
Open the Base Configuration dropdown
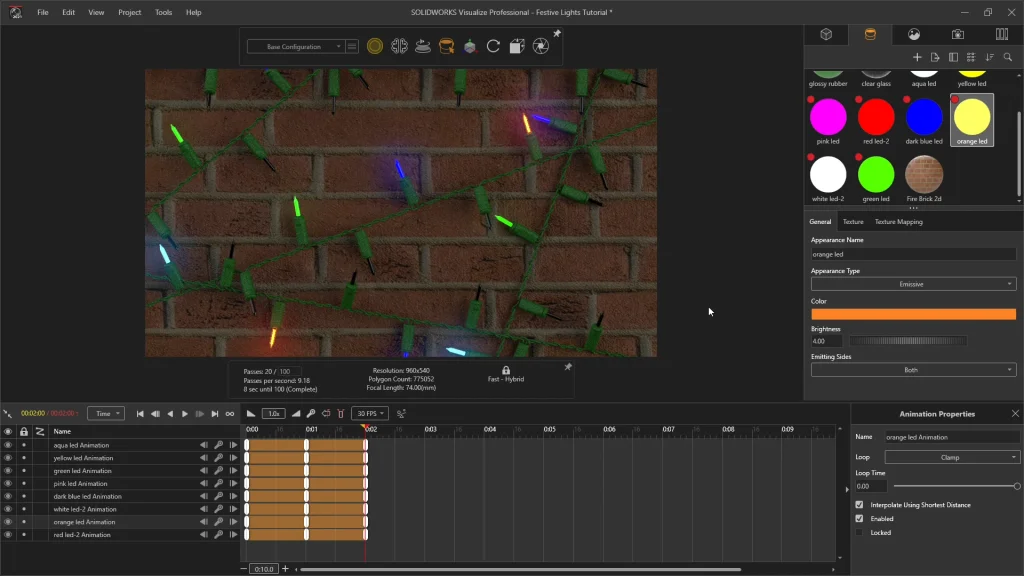pyautogui.click(x=295, y=46)
